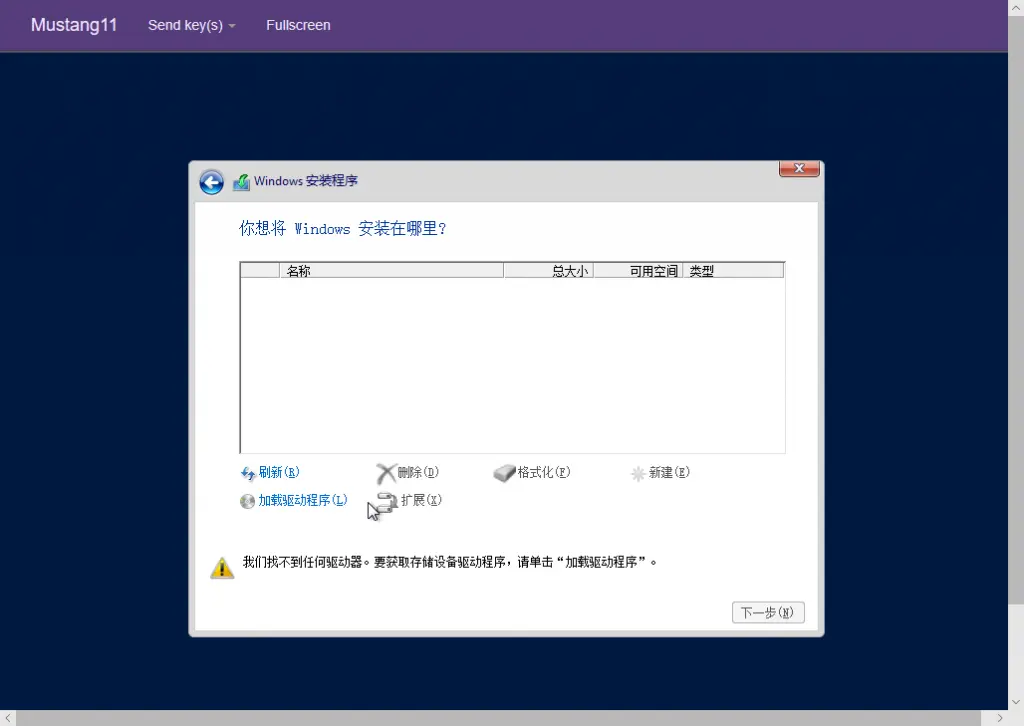Click the horizontal scrollbar right arrow
This screenshot has height=726, width=1024.
pos(1000,718)
